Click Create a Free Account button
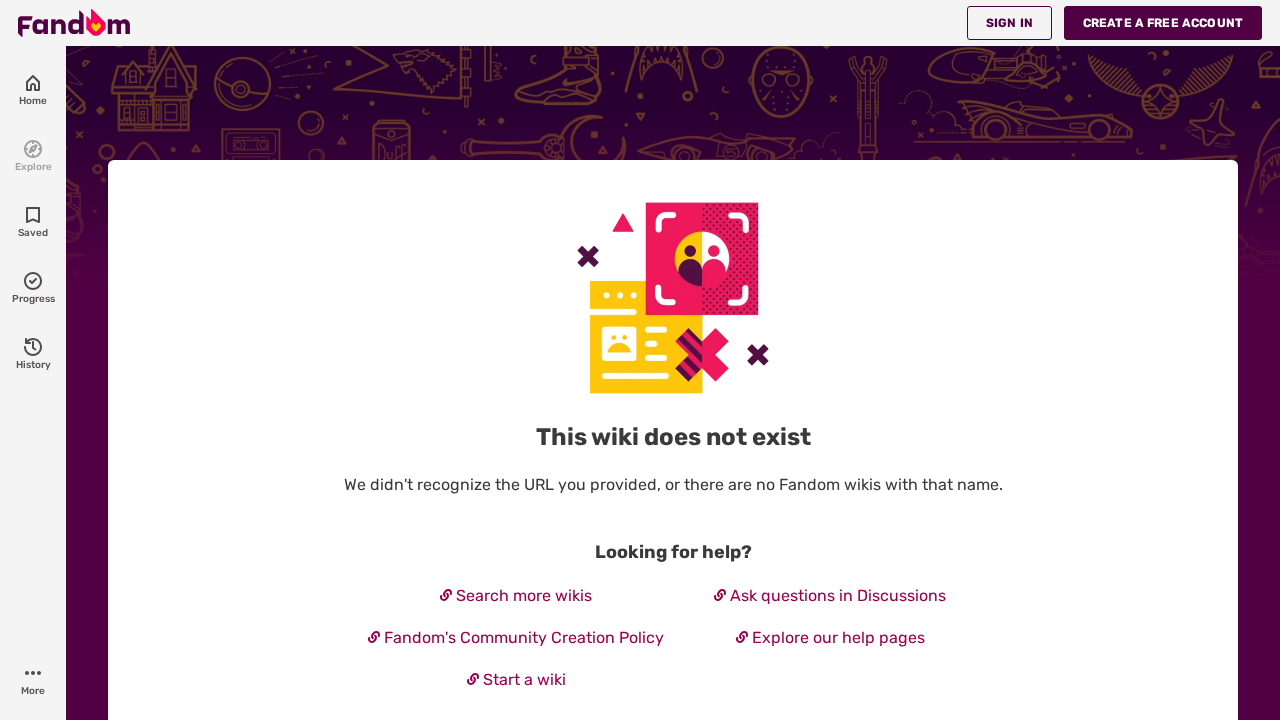This screenshot has width=1280, height=720. click(1163, 23)
